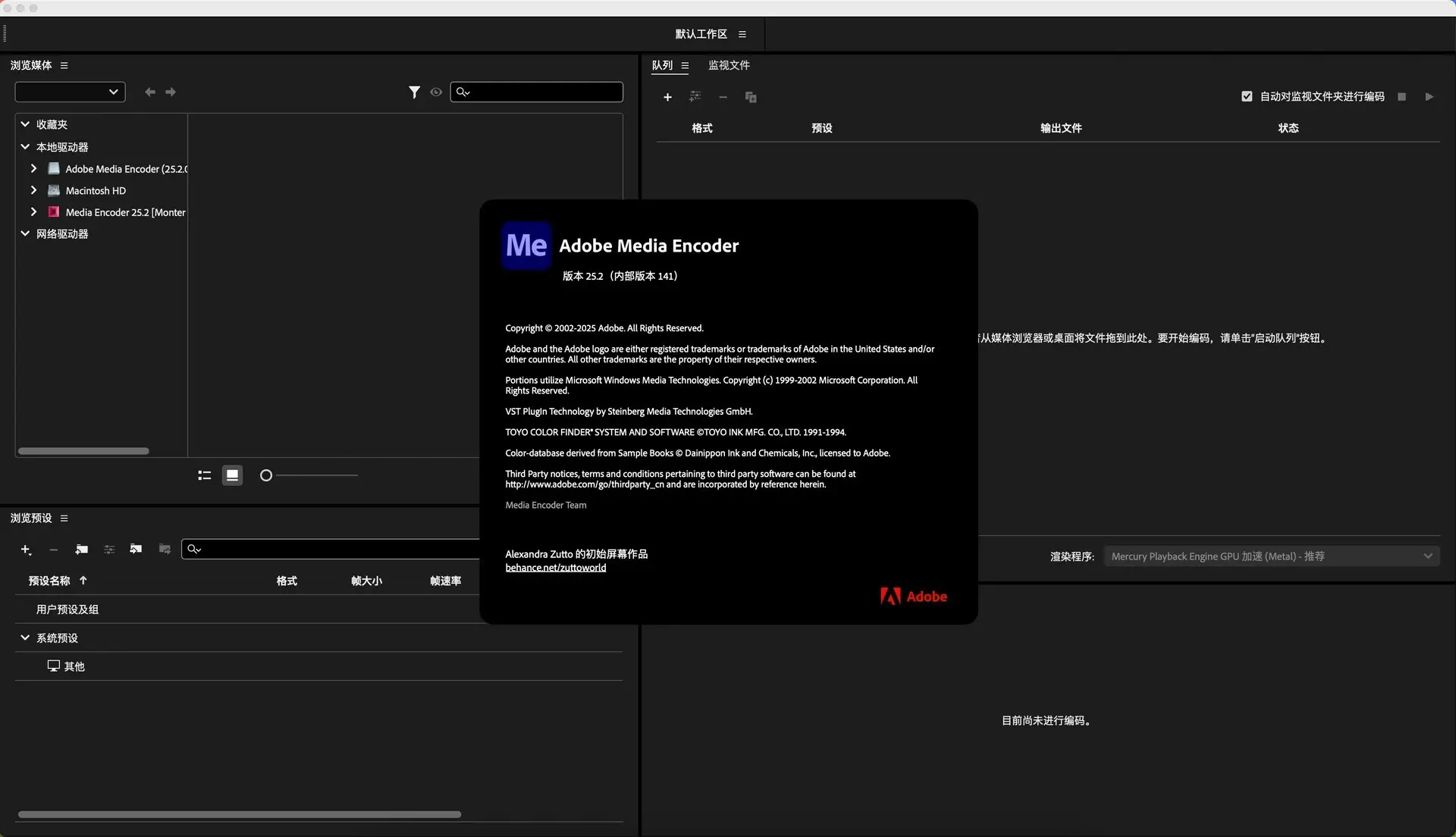Switch media browser to list view
Image resolution: width=1456 pixels, height=837 pixels.
click(x=203, y=475)
